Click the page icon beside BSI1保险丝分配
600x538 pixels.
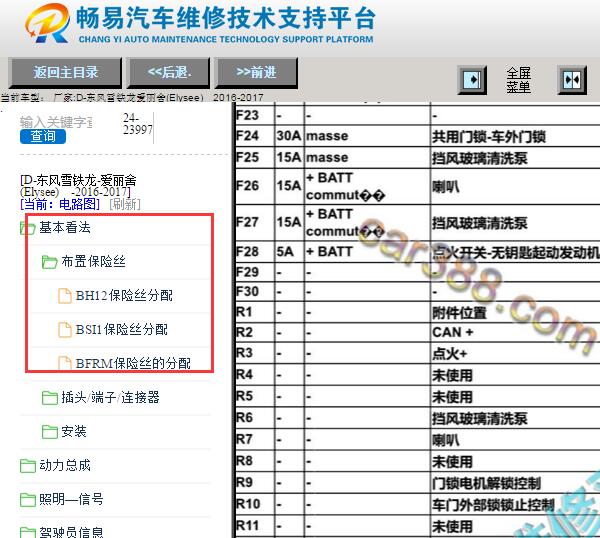point(65,330)
